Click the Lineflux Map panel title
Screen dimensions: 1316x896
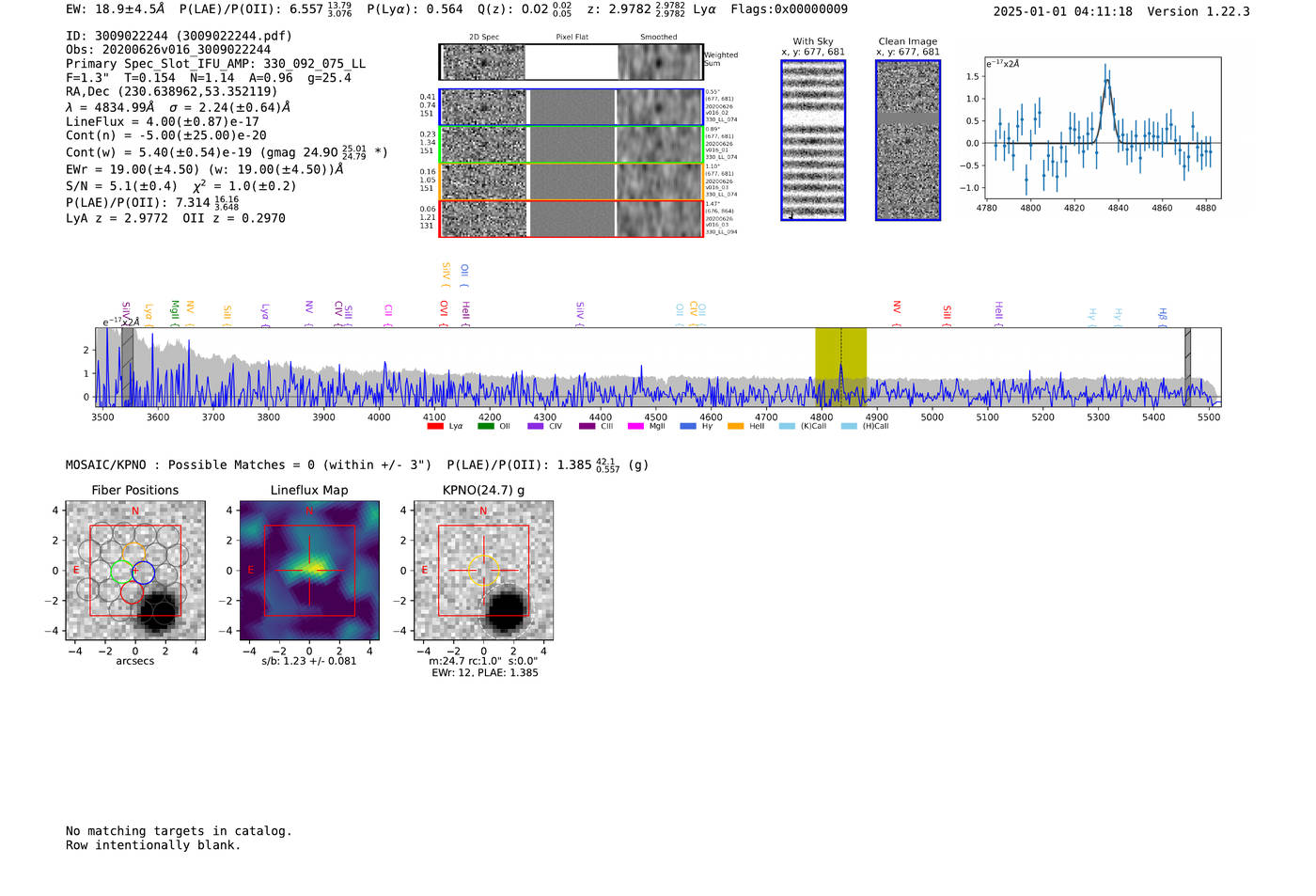309,490
